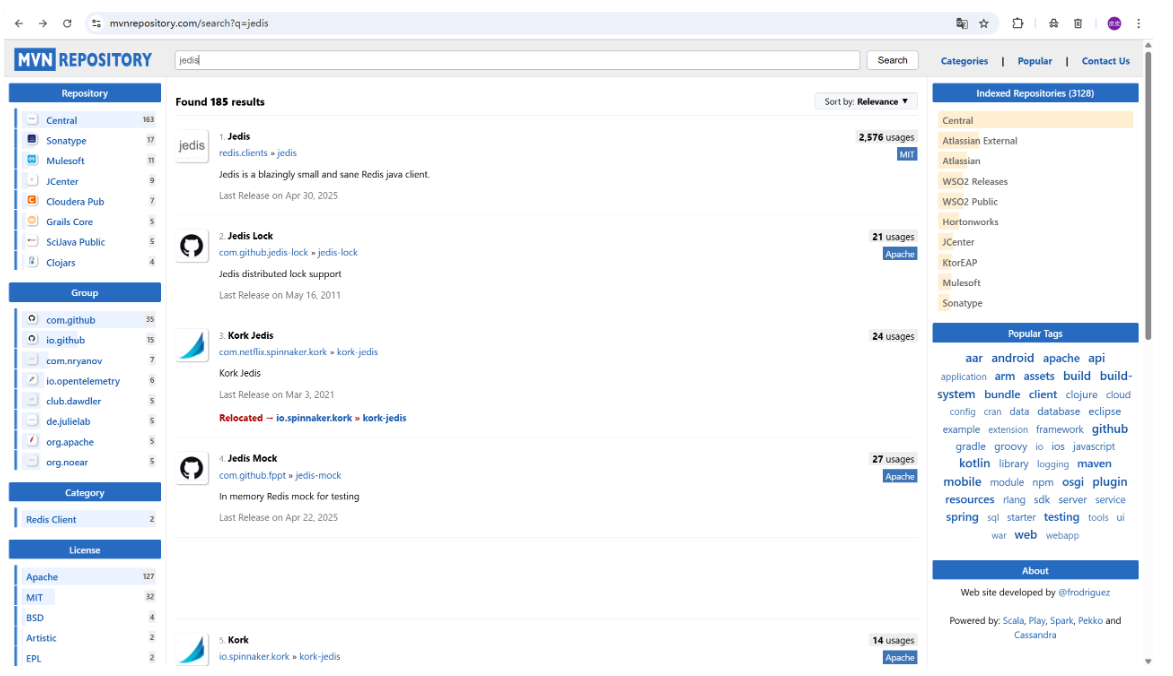The height and width of the screenshot is (676, 1173).
Task: Click the 27 usages count for Jedis Mock
Action: pos(893,459)
